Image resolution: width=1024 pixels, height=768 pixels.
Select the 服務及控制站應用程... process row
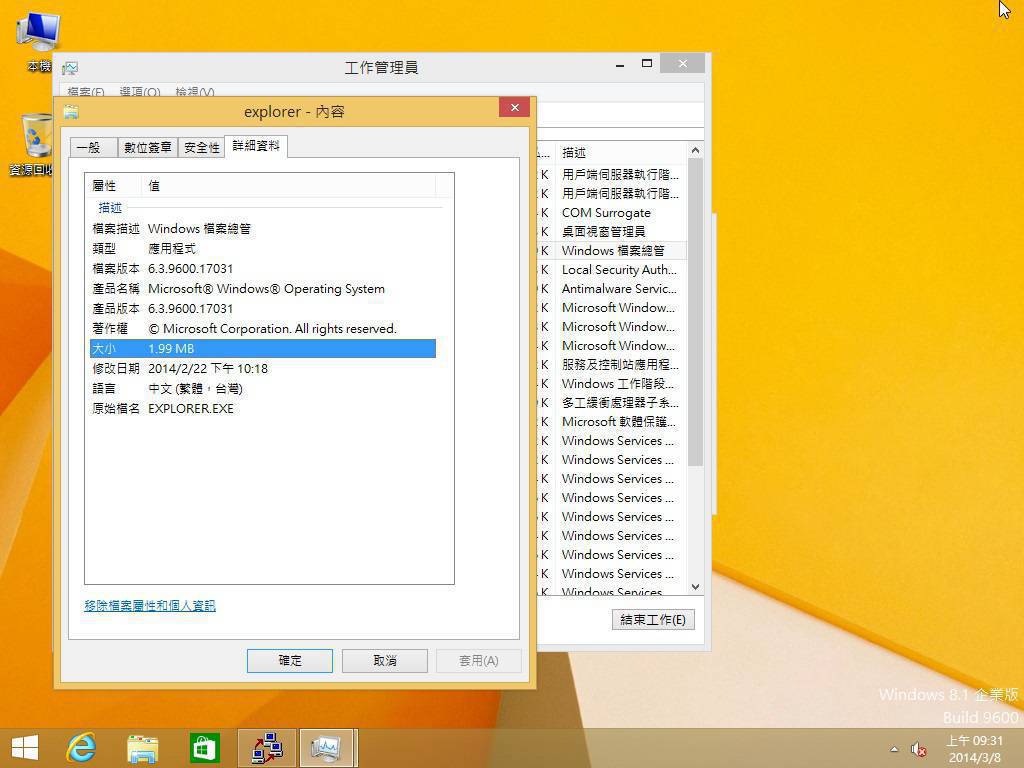[x=613, y=364]
